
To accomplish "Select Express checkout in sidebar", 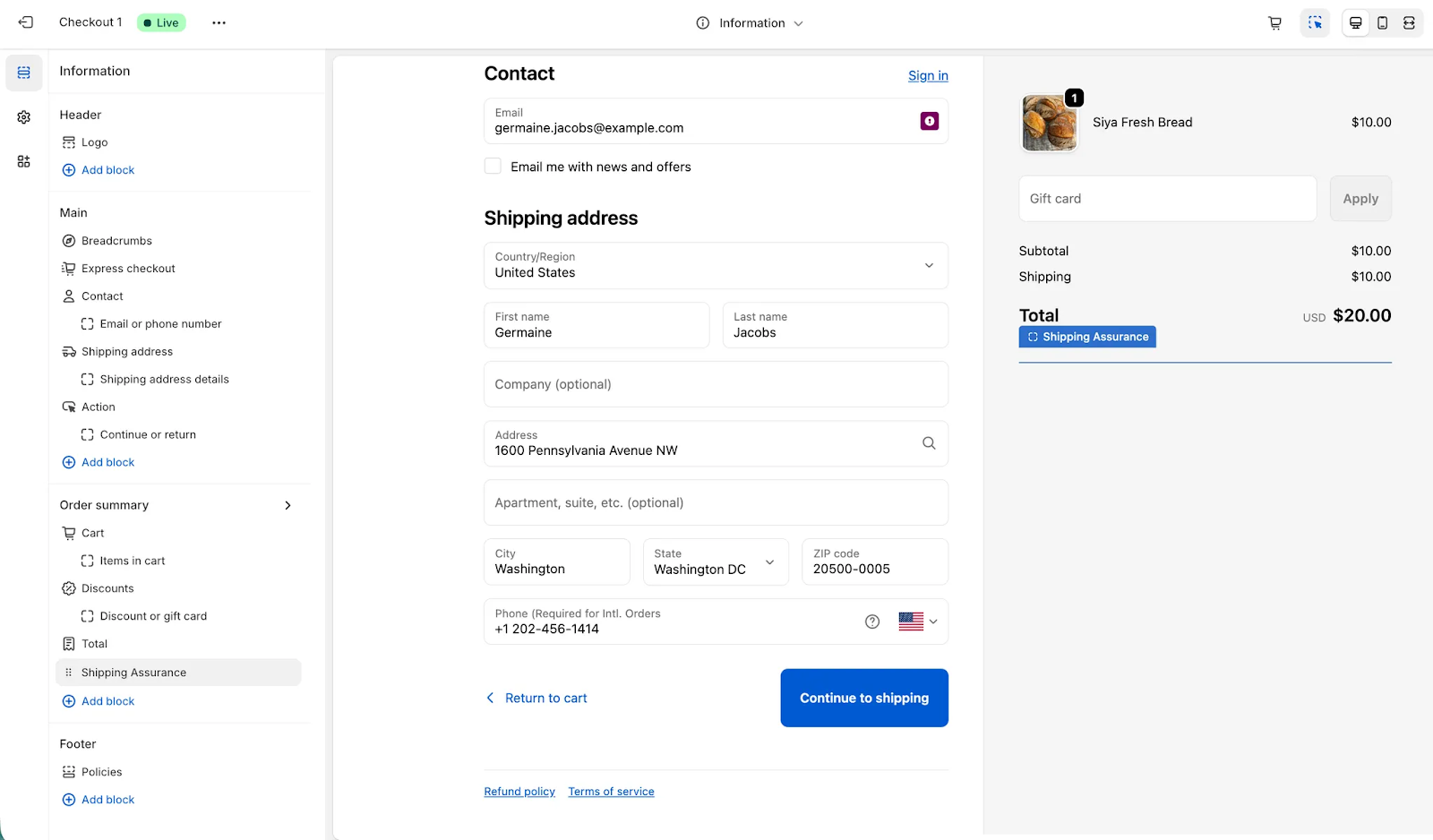I will (x=128, y=269).
